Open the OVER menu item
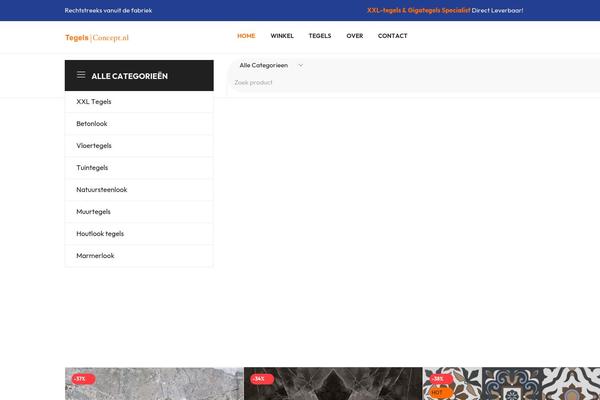Image resolution: width=600 pixels, height=400 pixels. (355, 36)
